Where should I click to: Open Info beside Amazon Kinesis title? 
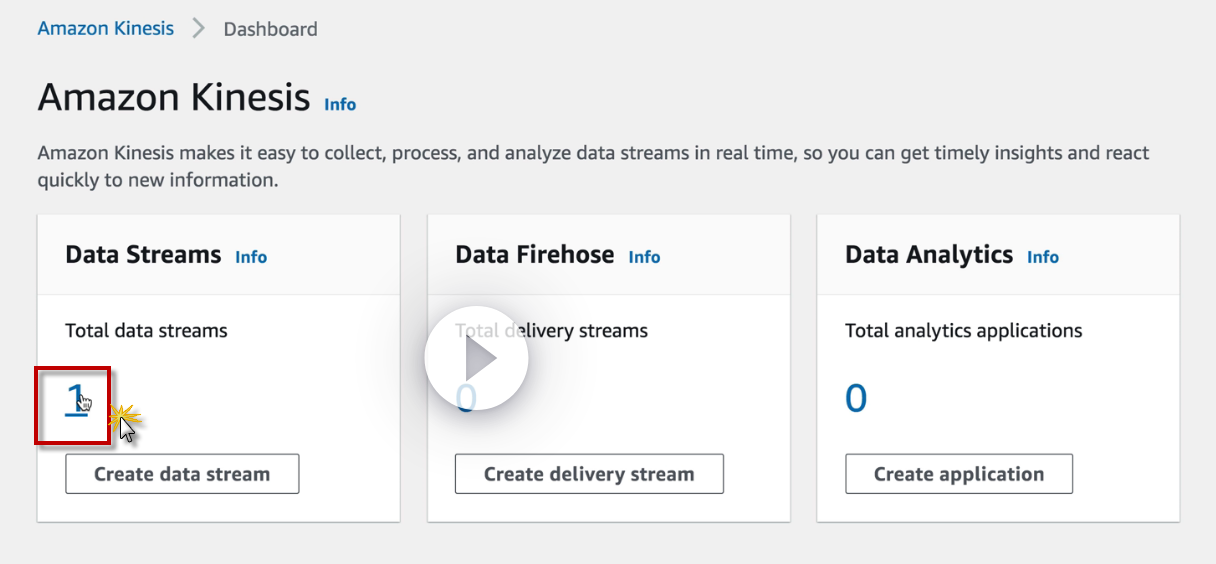pos(340,104)
